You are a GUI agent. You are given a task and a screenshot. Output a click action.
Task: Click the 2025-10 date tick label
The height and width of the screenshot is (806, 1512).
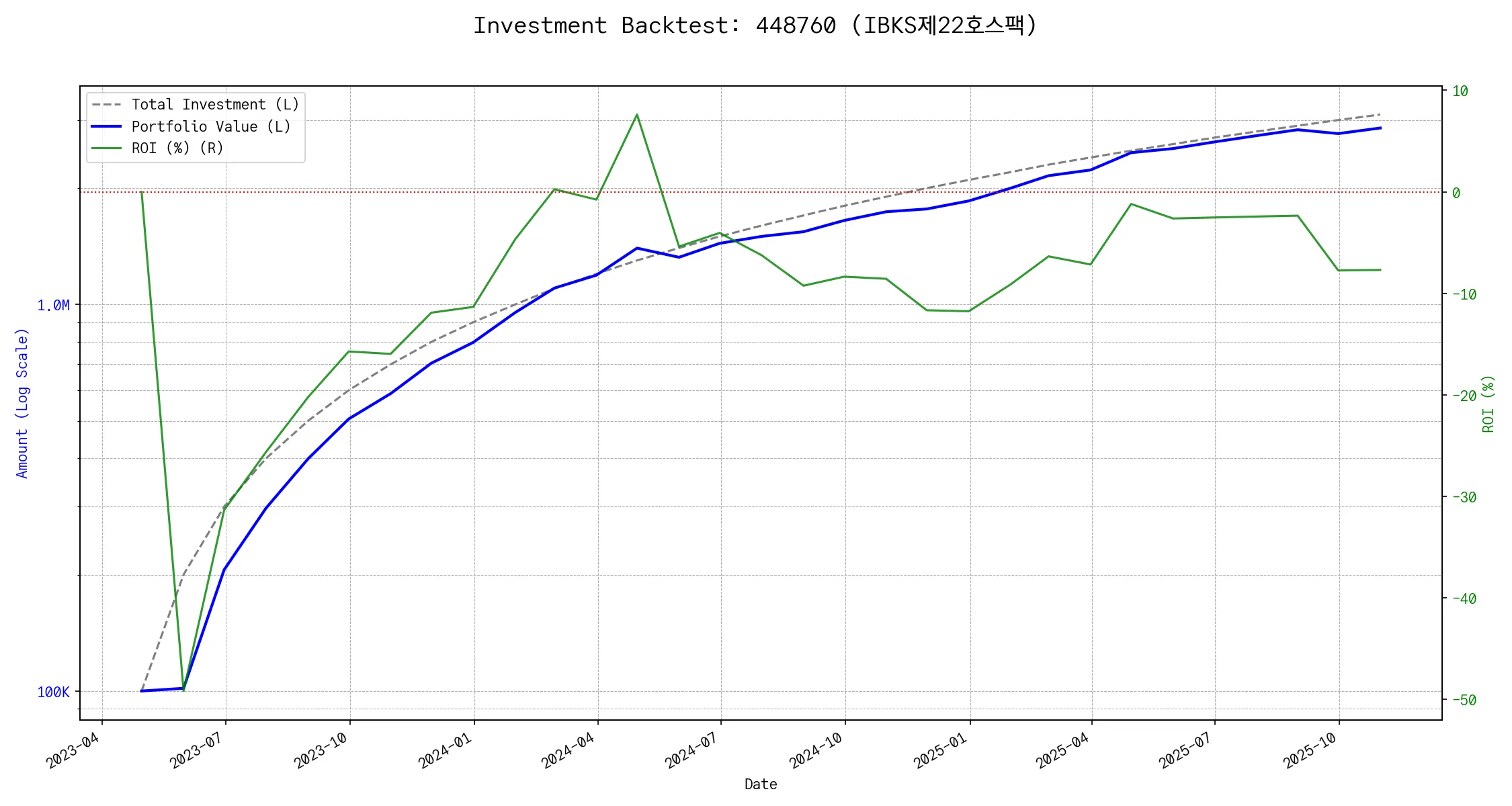point(1310,750)
